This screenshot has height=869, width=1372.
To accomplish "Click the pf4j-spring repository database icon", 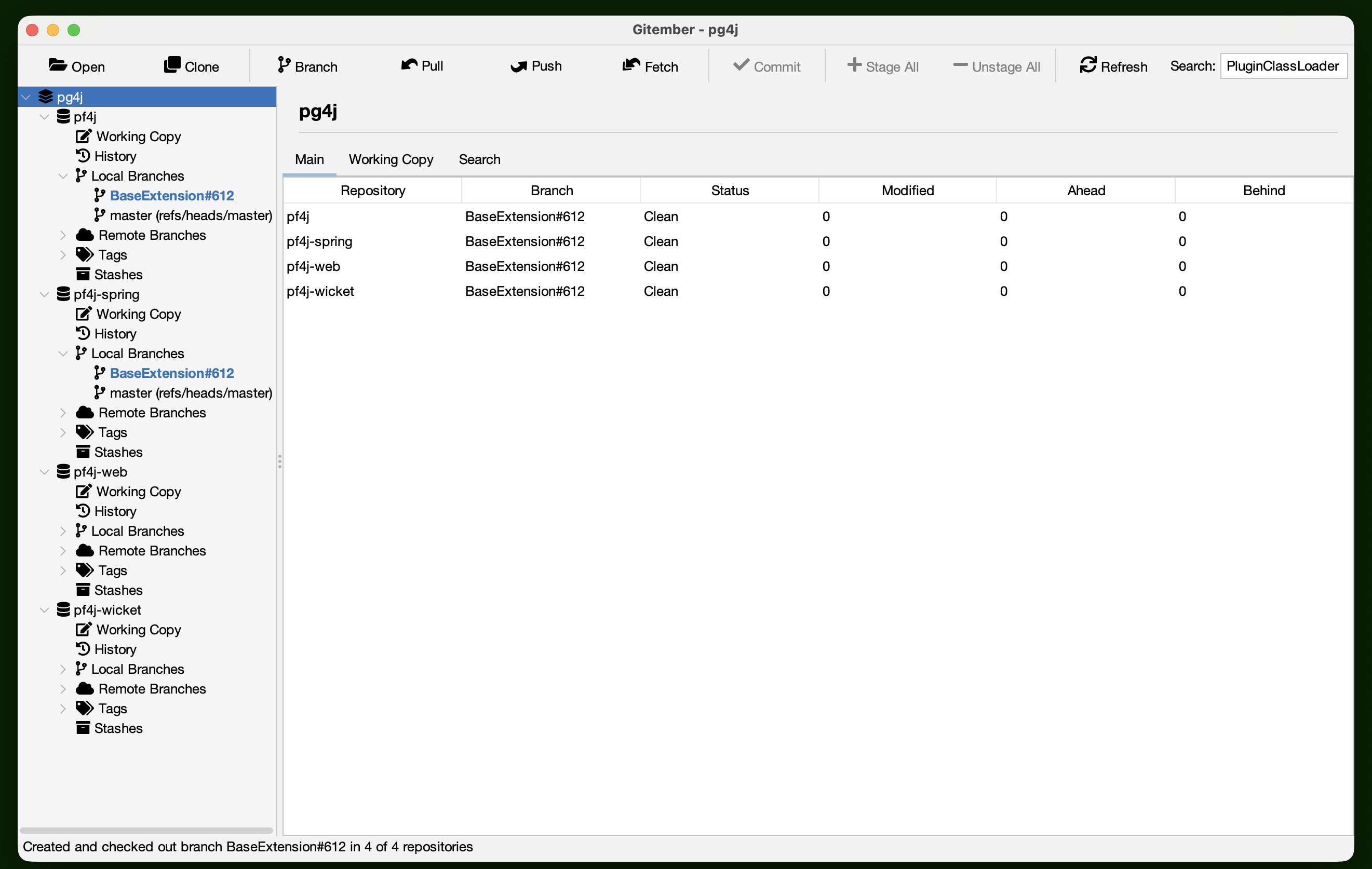I will [x=63, y=294].
